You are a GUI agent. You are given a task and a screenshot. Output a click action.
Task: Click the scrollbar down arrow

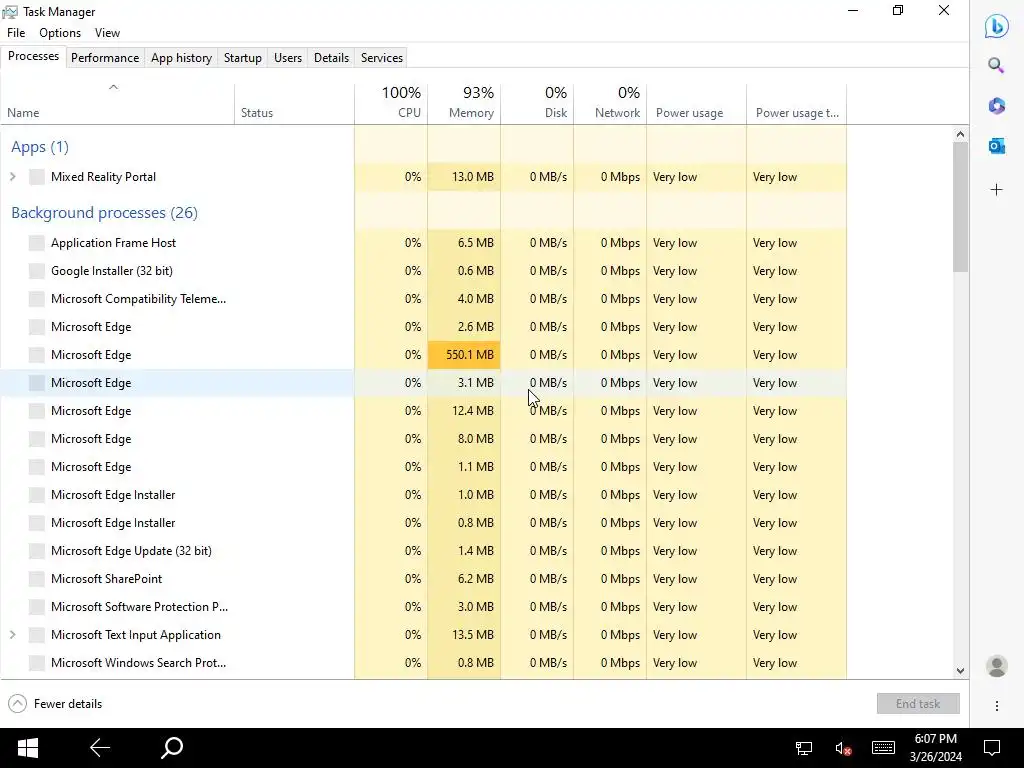960,671
